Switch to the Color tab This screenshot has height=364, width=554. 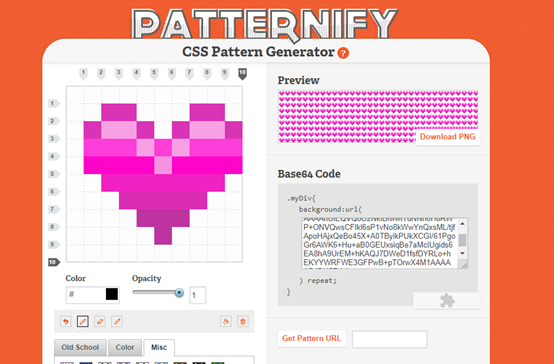coord(125,347)
